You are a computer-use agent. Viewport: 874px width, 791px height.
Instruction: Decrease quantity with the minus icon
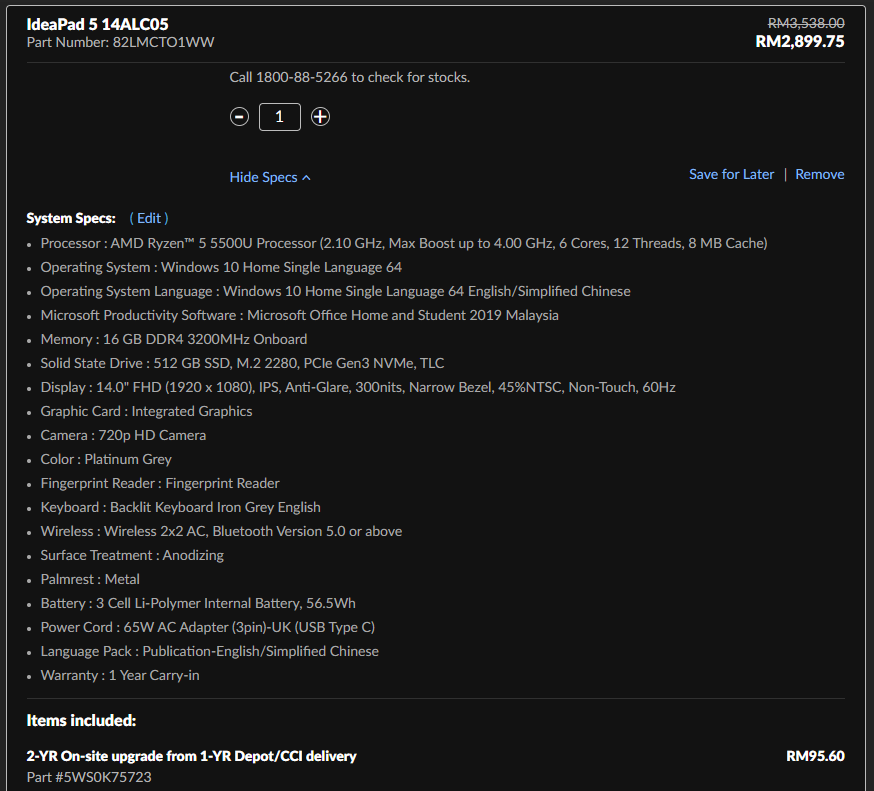click(239, 117)
